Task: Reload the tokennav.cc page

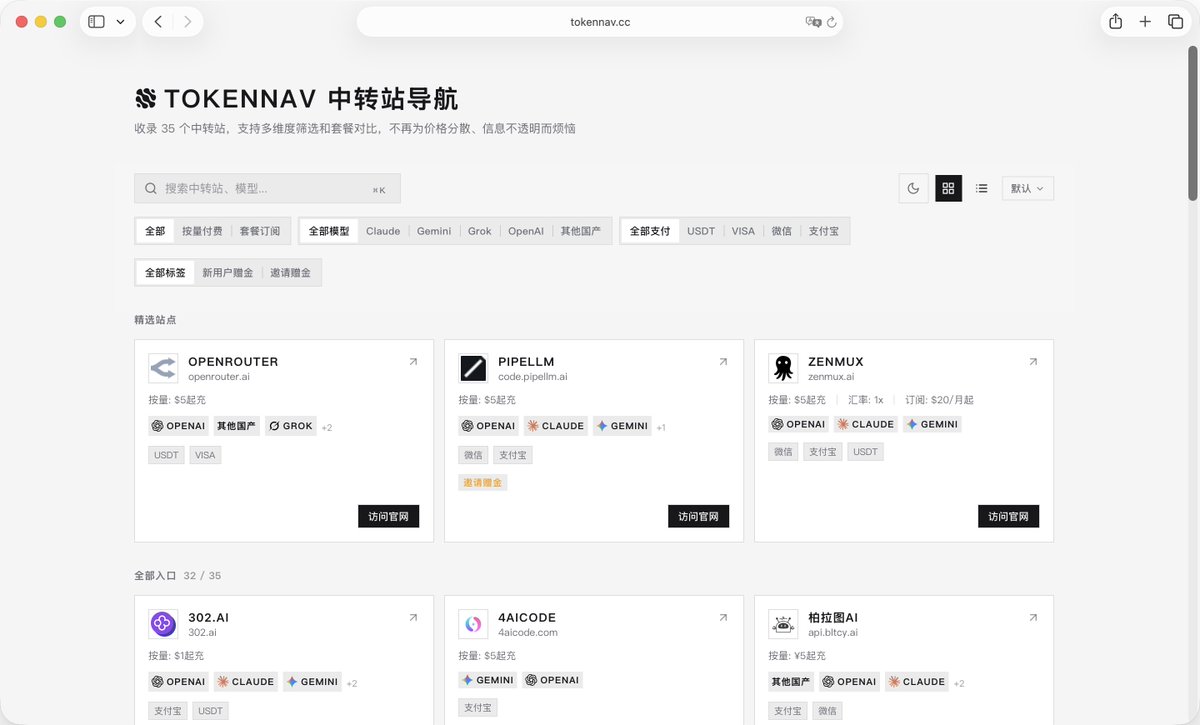Action: click(x=832, y=22)
